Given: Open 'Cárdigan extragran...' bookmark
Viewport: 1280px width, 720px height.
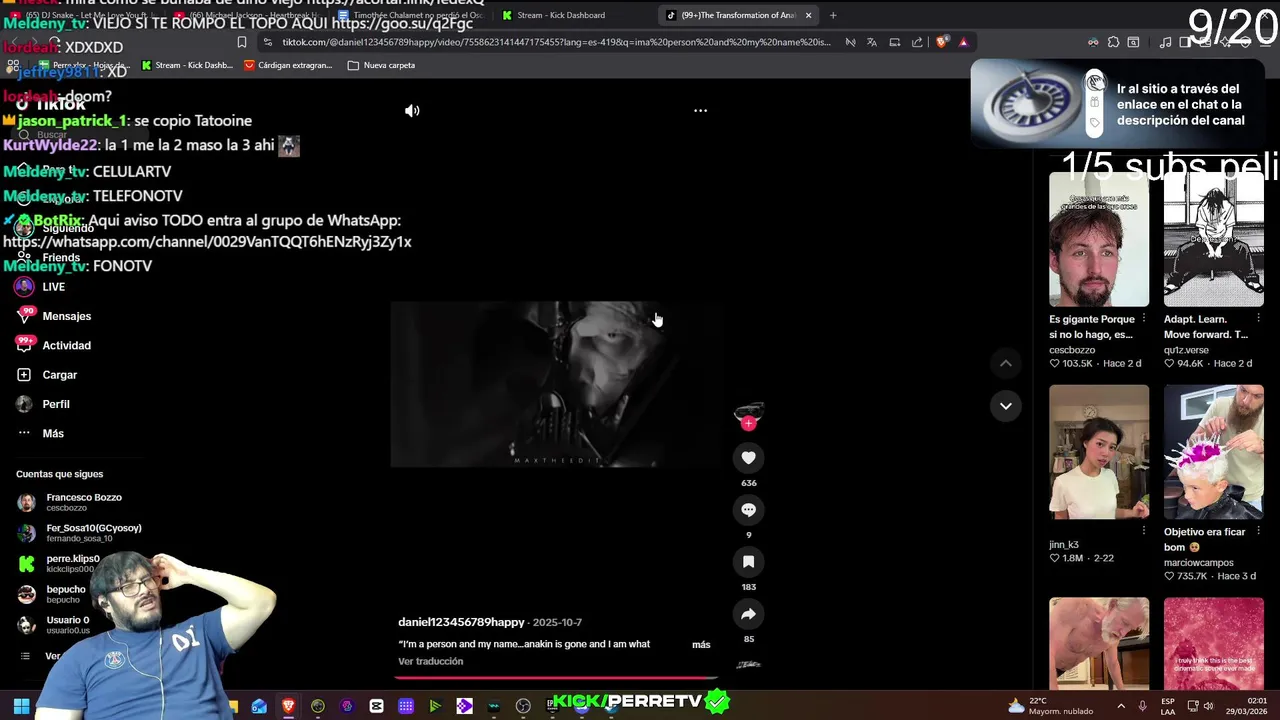Looking at the screenshot, I should 288,65.
